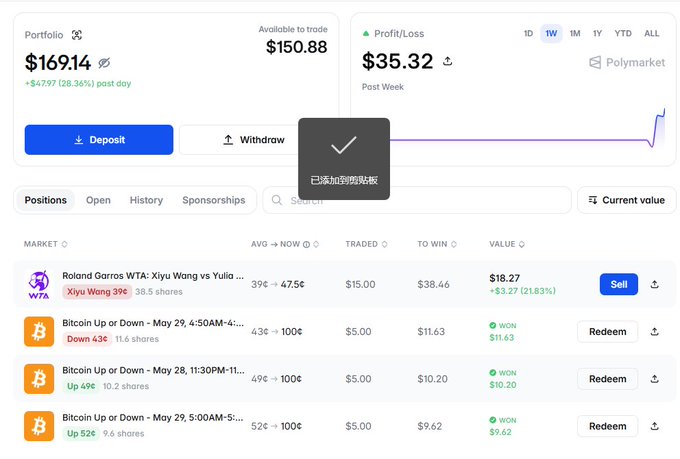Share the Down 43¢ Bitcoin position
This screenshot has height=459, width=680.
pos(655,332)
